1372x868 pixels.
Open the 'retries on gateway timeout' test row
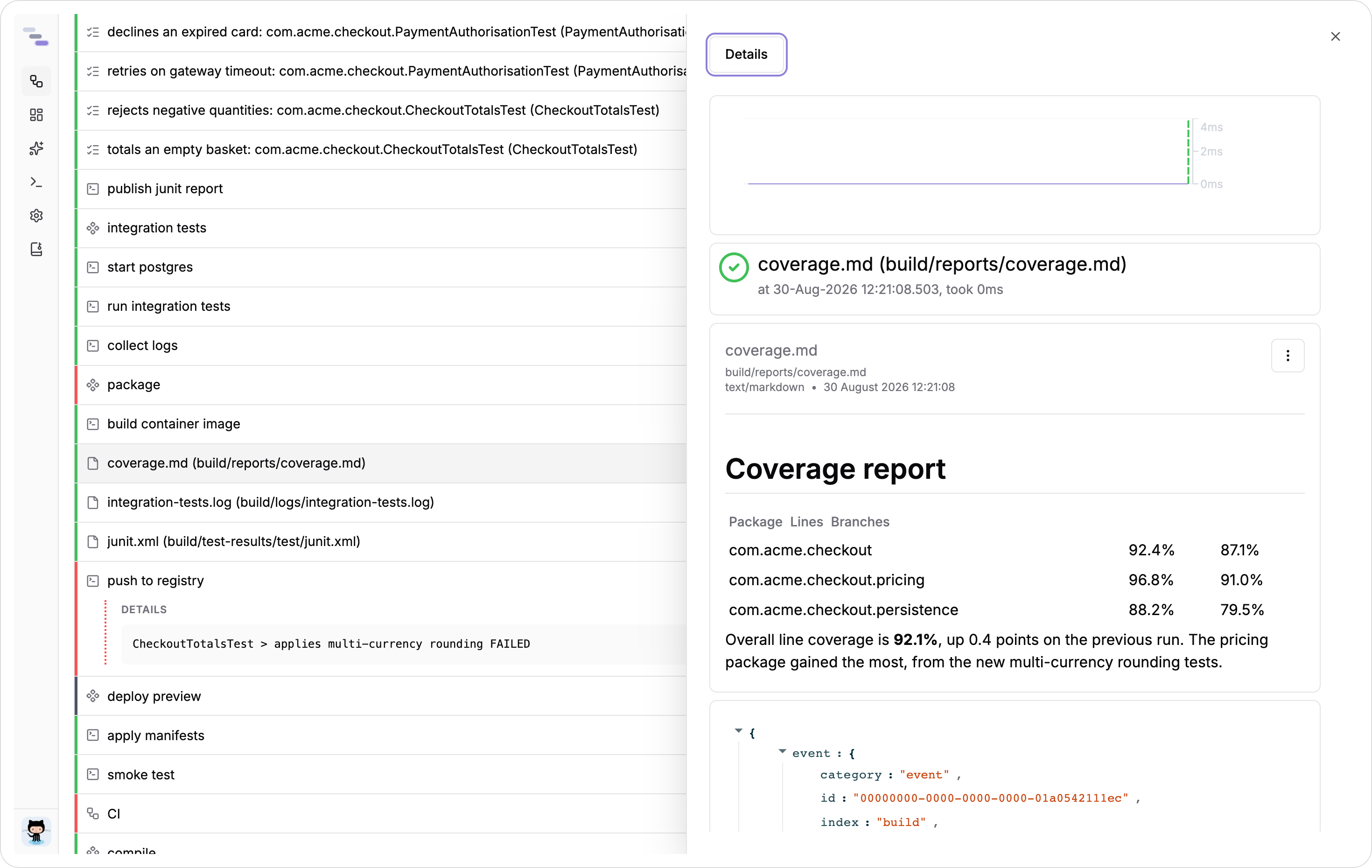point(381,71)
